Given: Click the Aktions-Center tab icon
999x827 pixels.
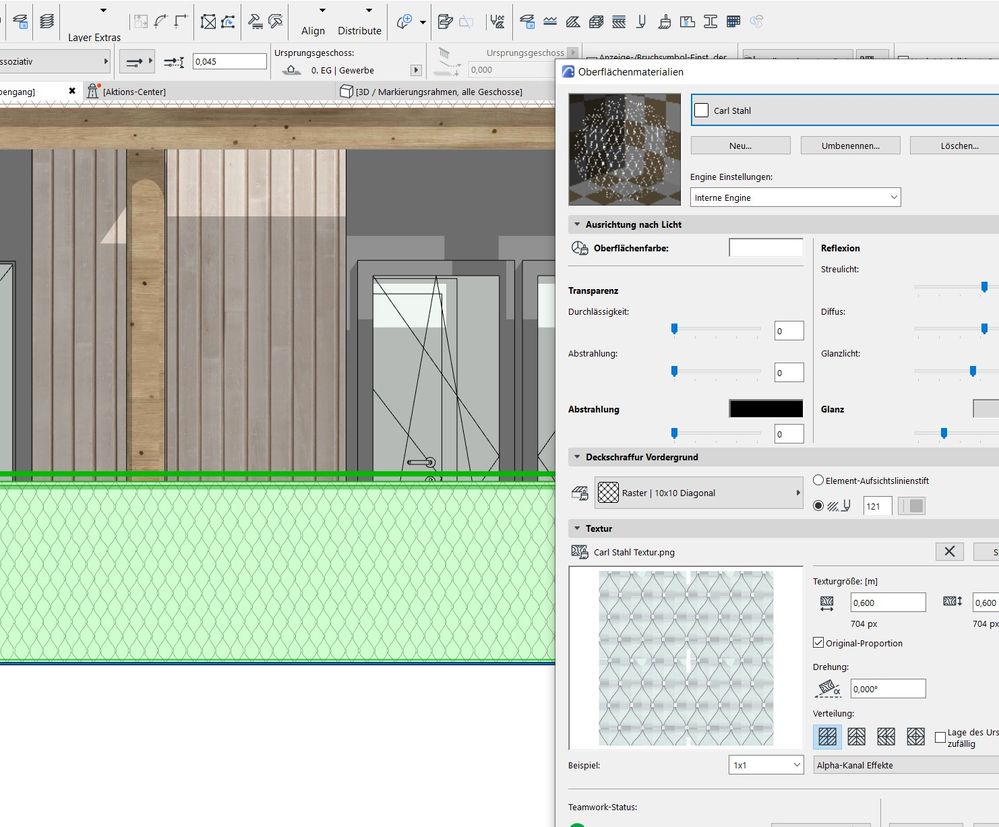Looking at the screenshot, I should click(x=94, y=91).
